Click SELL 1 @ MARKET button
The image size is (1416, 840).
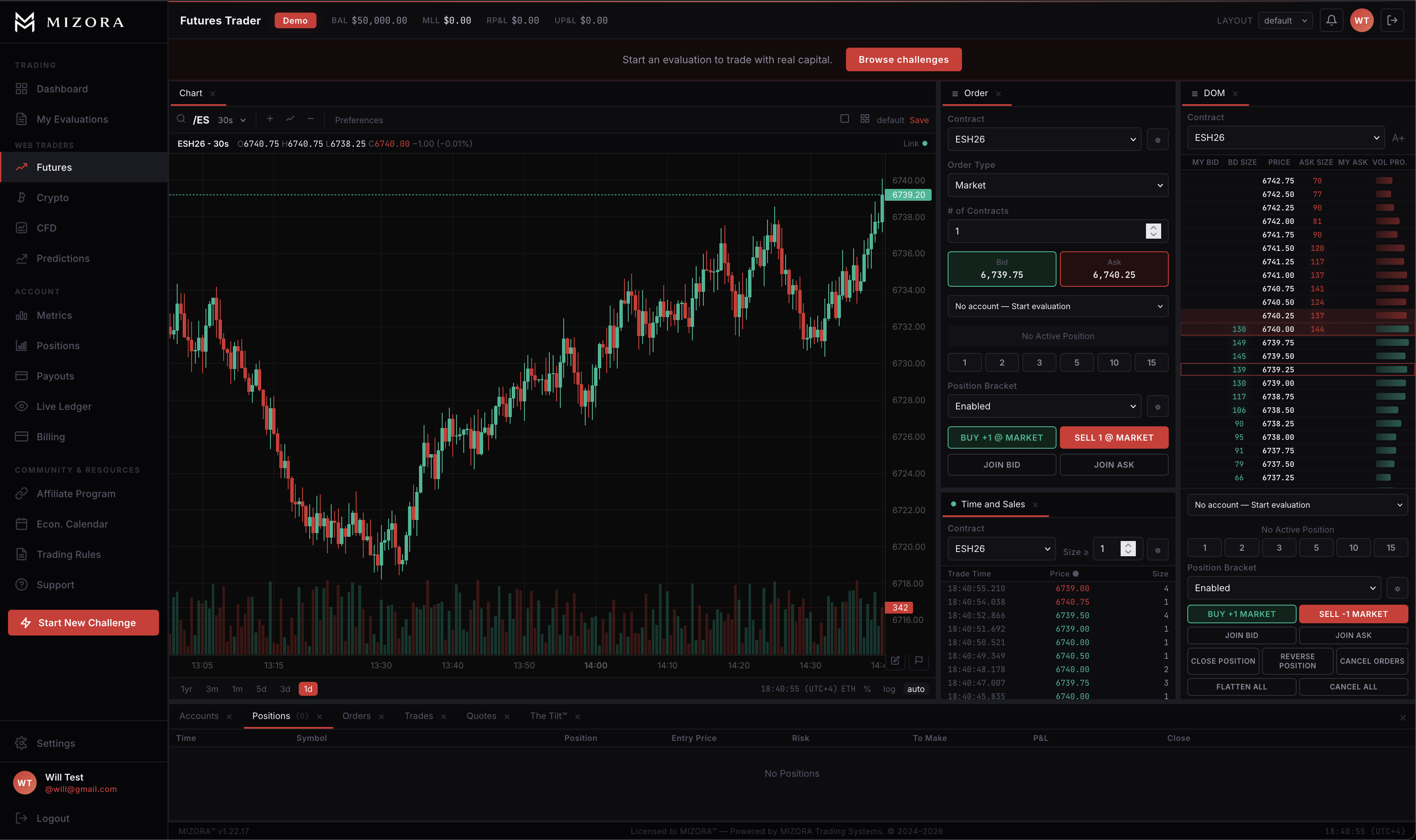[1113, 438]
